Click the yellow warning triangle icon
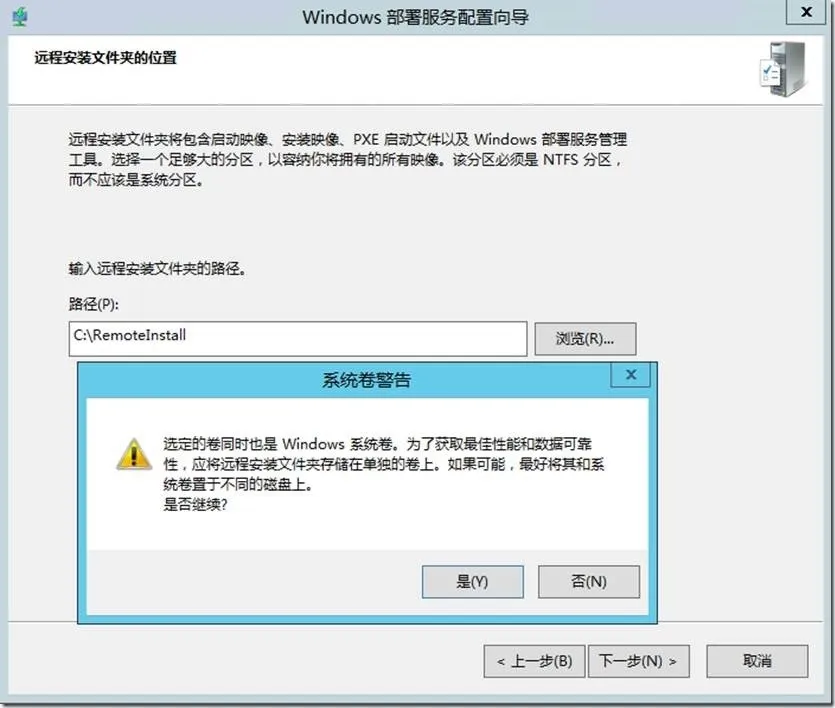Viewport: 835px width, 708px height. (134, 455)
